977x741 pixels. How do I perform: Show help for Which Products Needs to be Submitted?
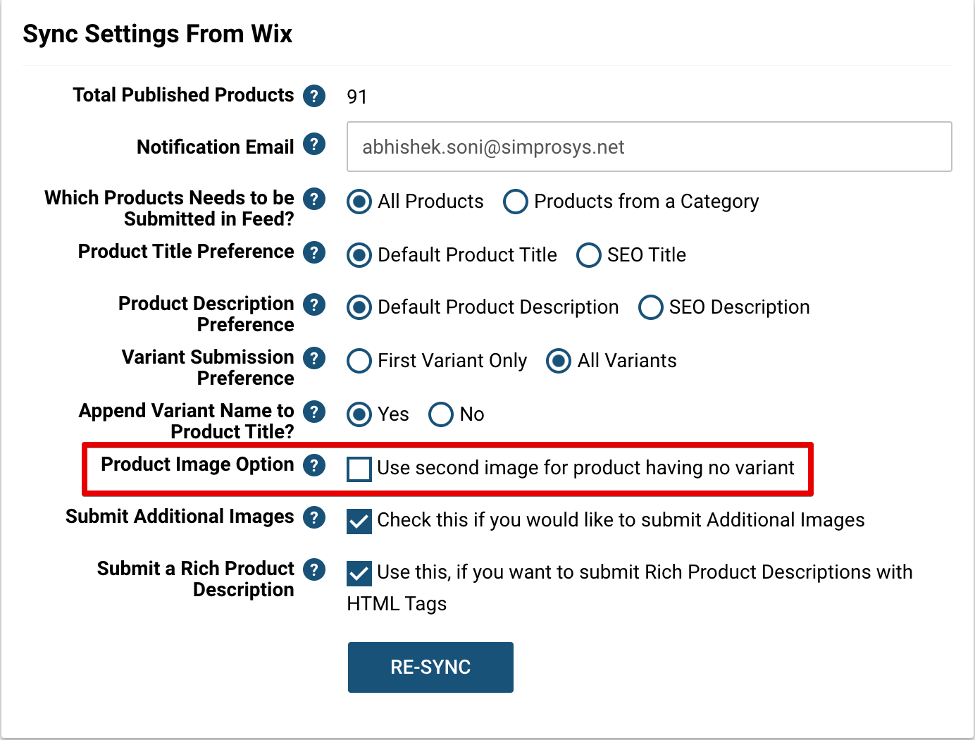(x=314, y=199)
